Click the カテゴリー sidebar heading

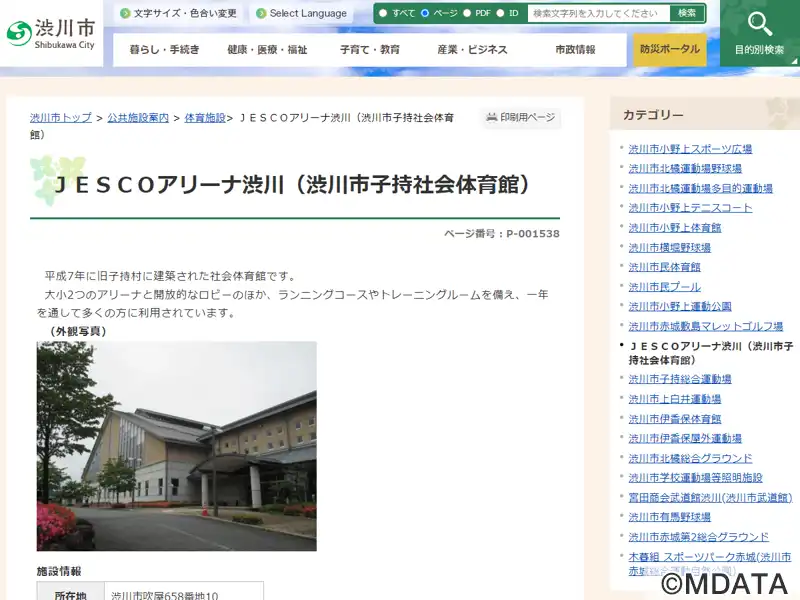pyautogui.click(x=653, y=115)
